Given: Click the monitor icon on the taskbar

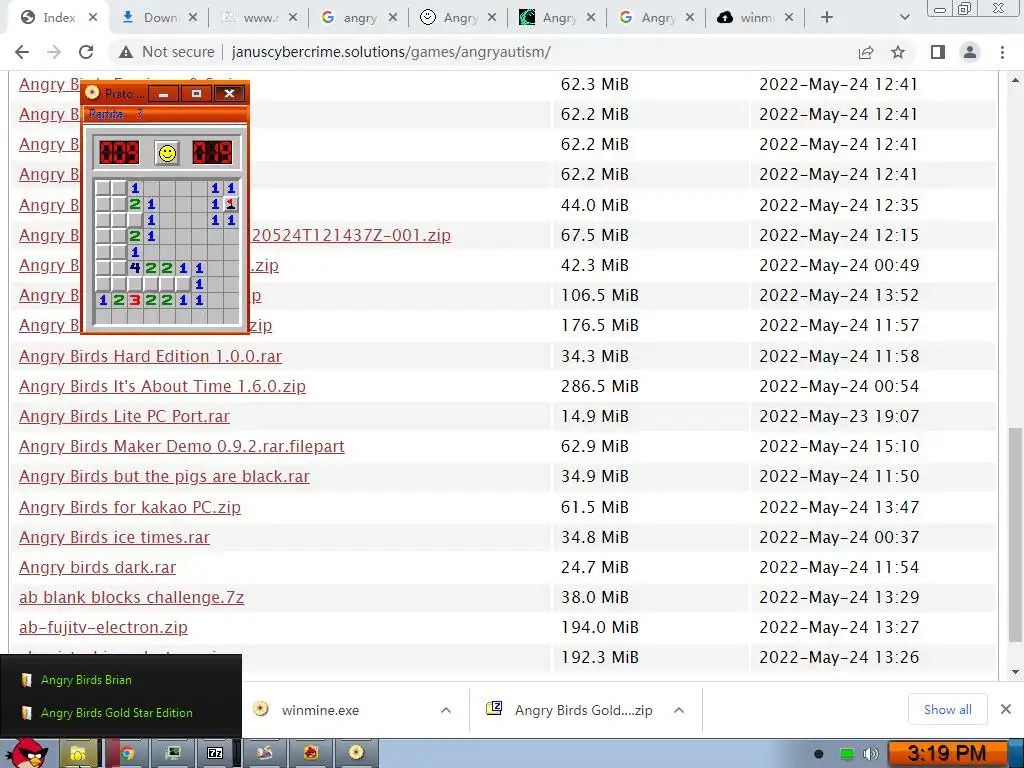Looking at the screenshot, I should [x=173, y=754].
